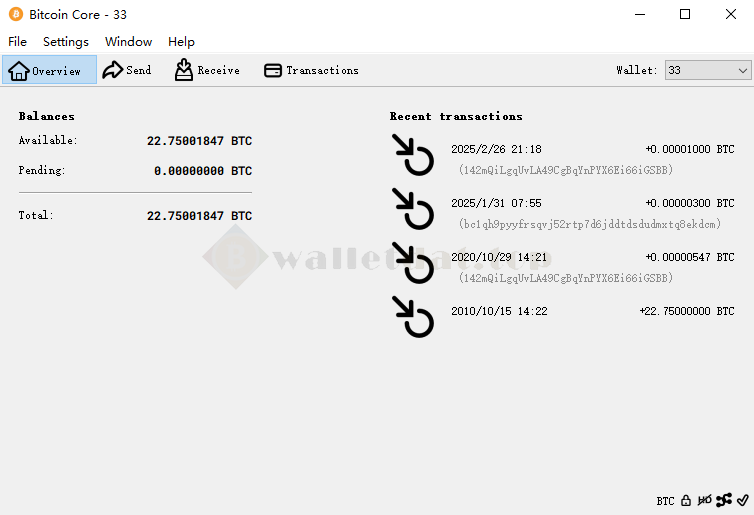Open the File menu
The height and width of the screenshot is (515, 754).
(17, 42)
